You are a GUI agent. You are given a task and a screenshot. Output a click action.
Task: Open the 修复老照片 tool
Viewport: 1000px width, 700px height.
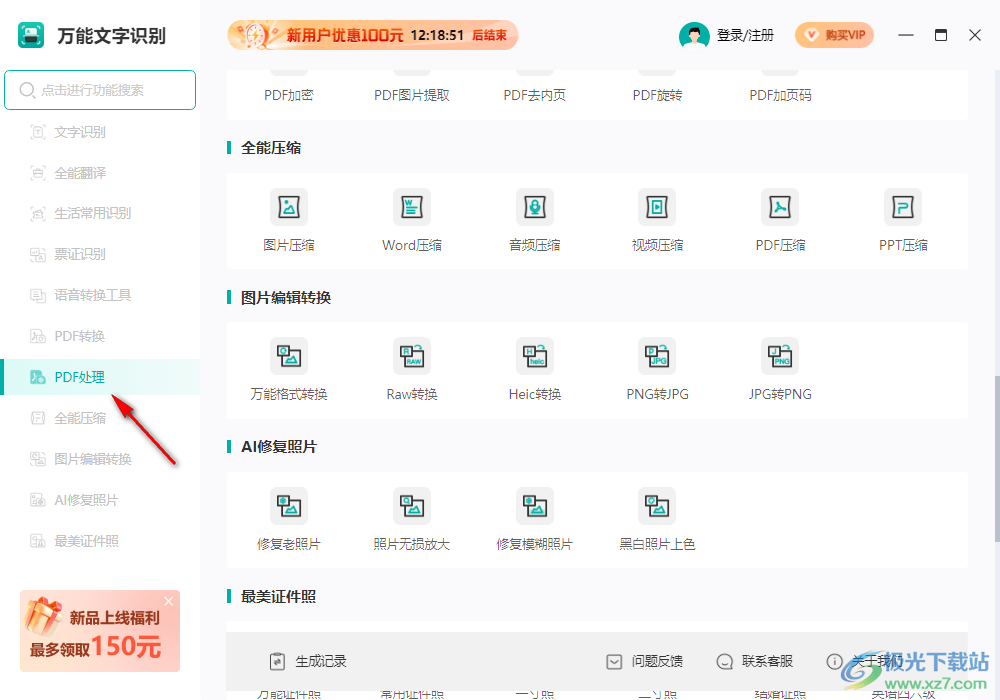pyautogui.click(x=289, y=520)
